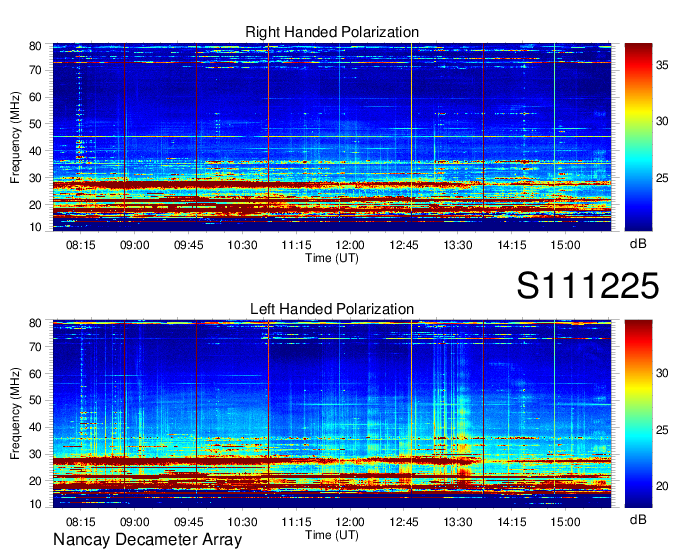Click the 50 MHz tick of Left Handed plot
This screenshot has height=552, width=680.
(35, 401)
